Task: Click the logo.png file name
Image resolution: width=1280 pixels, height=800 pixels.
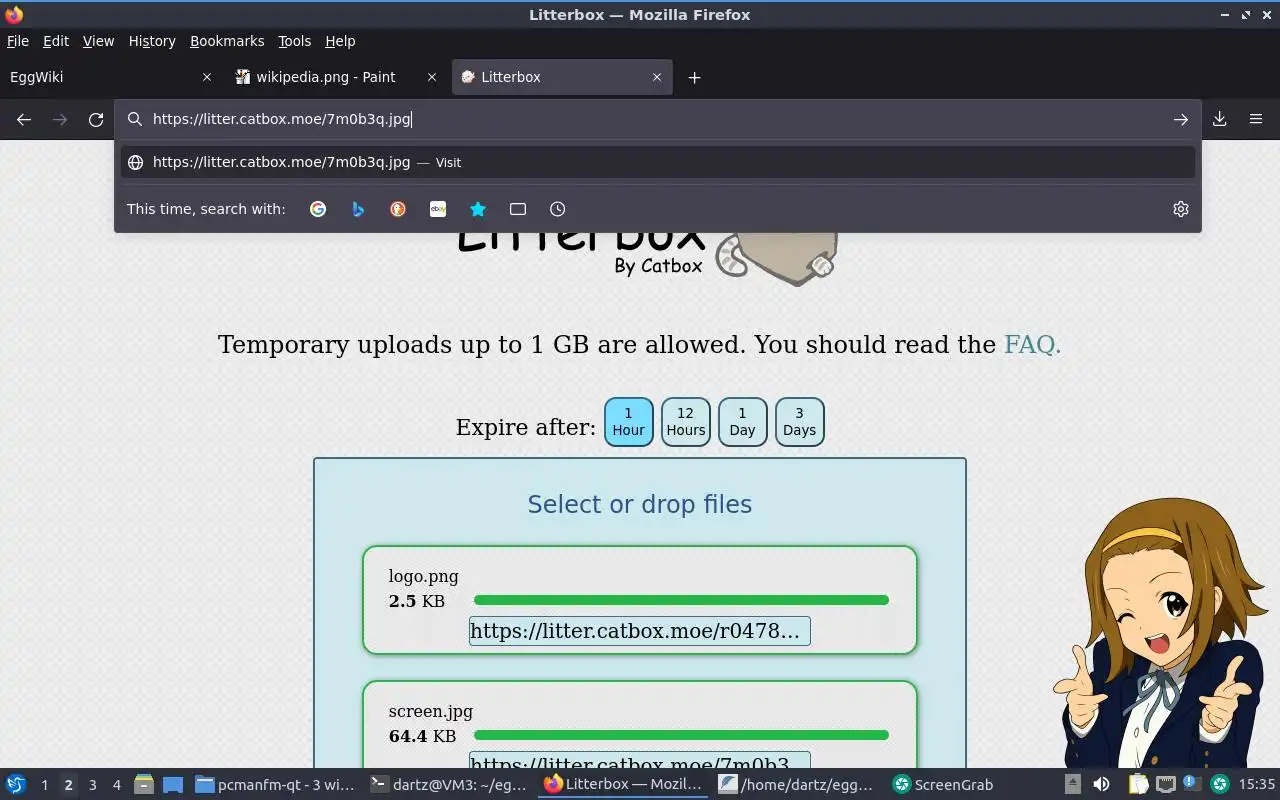Action: point(424,576)
